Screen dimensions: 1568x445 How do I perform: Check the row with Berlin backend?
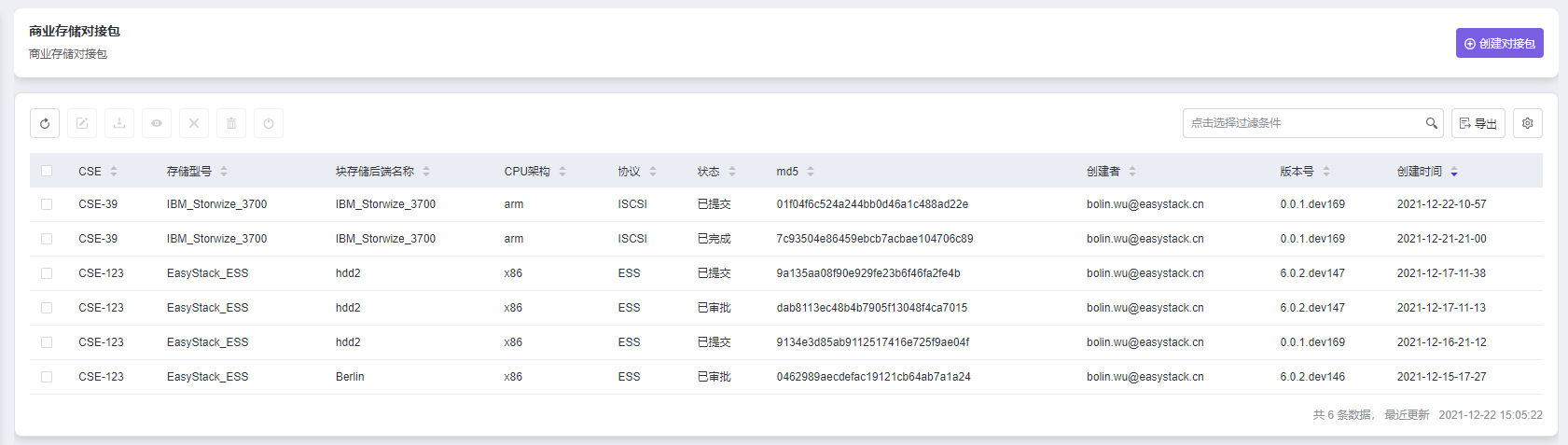click(47, 377)
